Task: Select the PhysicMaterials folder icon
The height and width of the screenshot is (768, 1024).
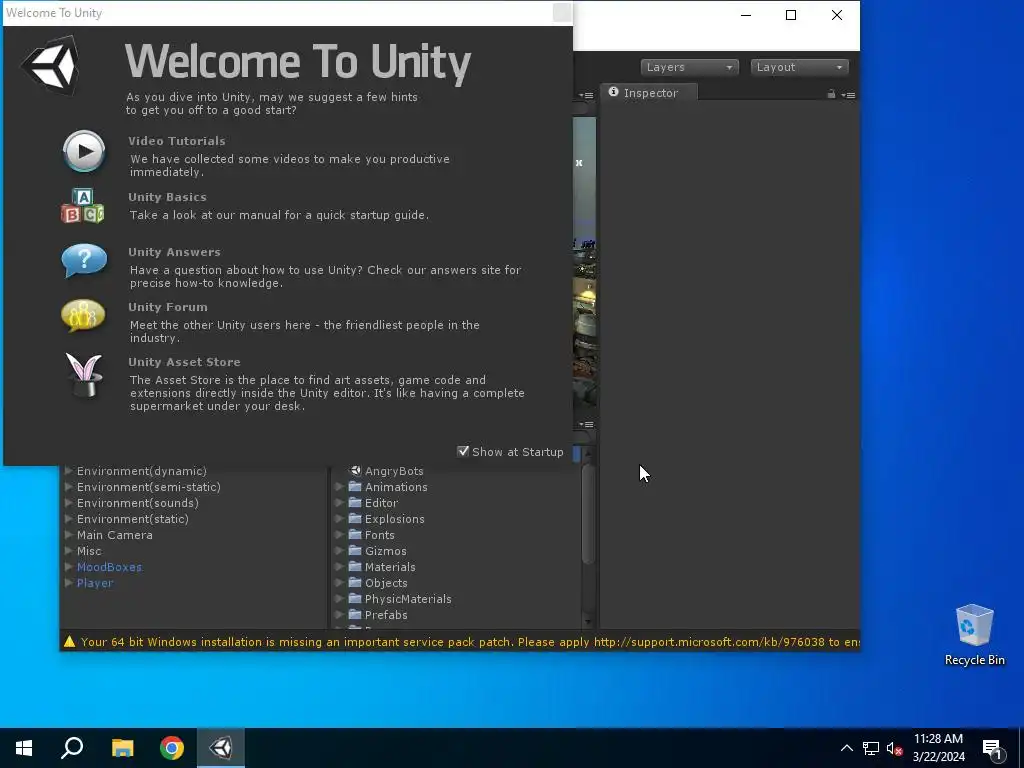Action: pos(355,599)
